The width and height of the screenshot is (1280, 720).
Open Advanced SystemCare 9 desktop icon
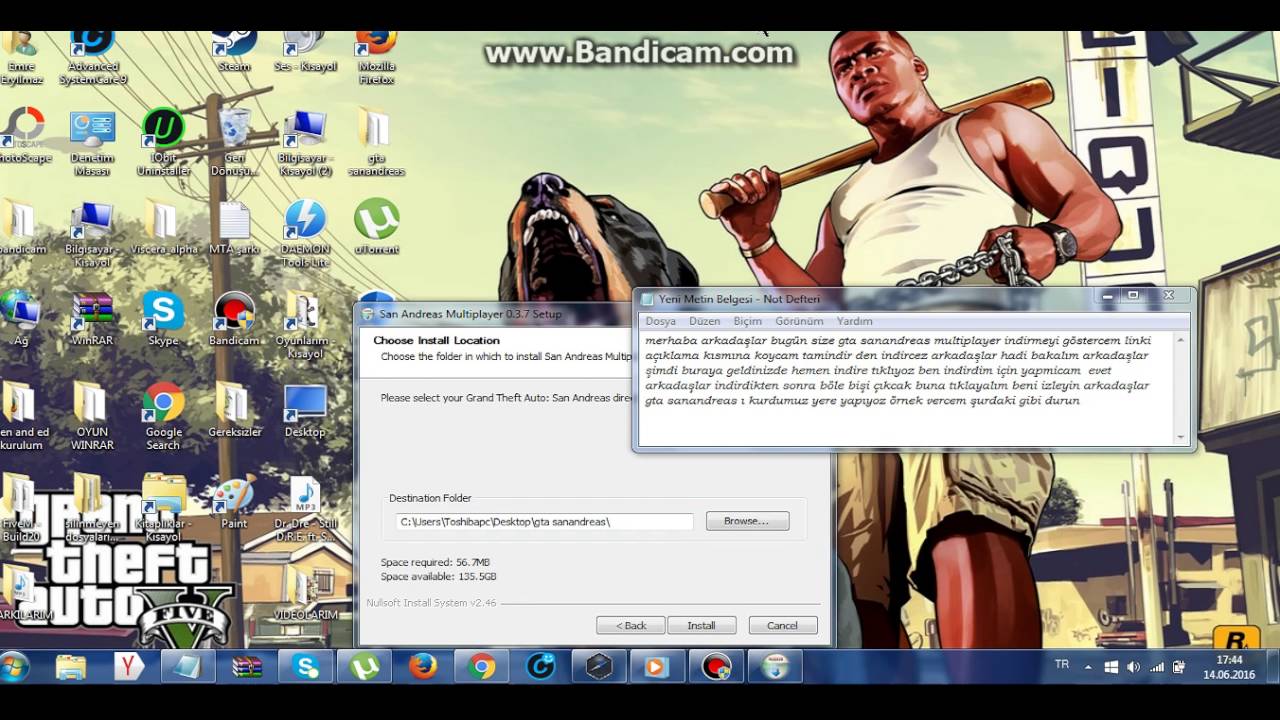tap(93, 57)
